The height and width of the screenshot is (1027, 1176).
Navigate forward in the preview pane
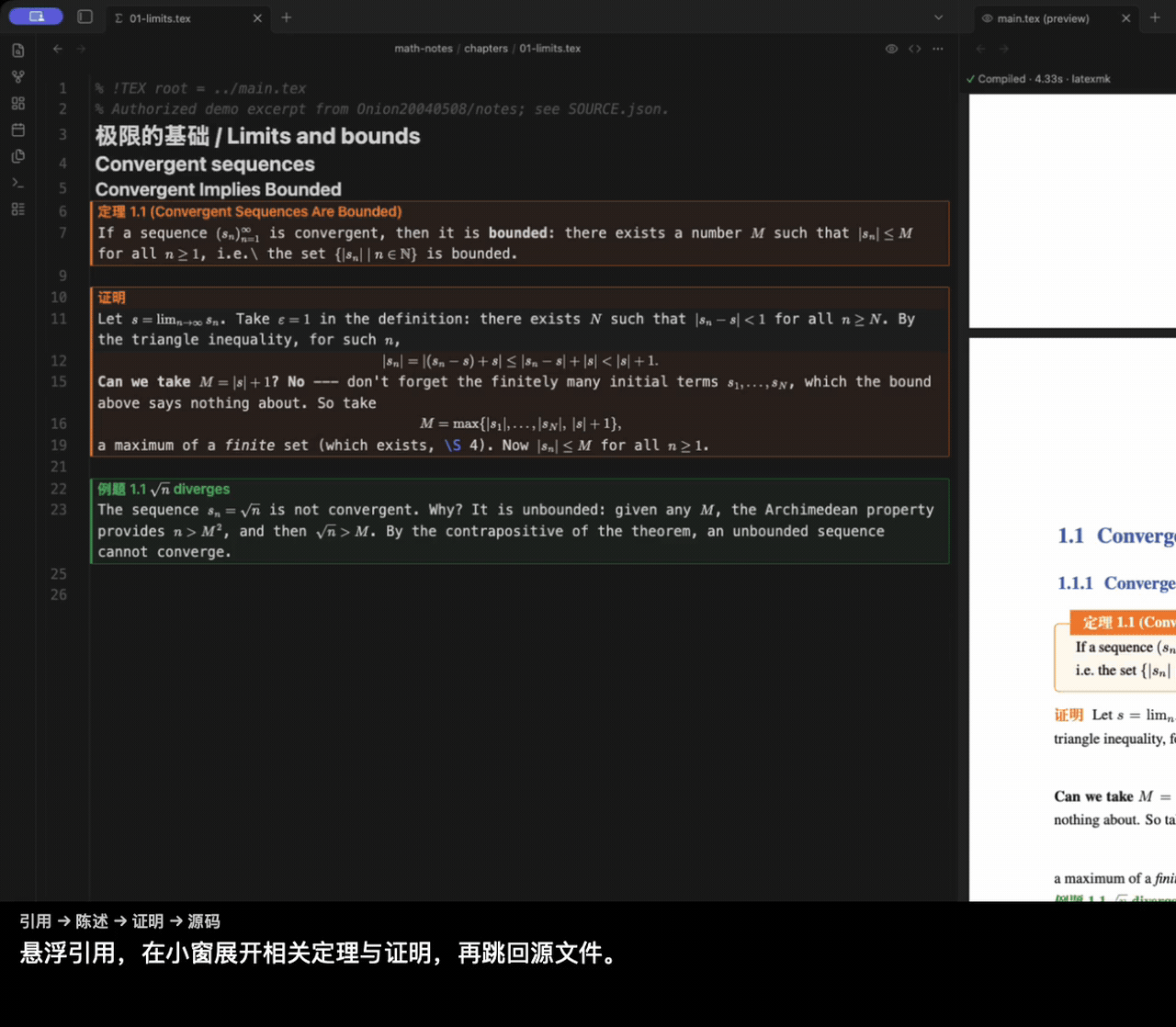click(x=1003, y=49)
